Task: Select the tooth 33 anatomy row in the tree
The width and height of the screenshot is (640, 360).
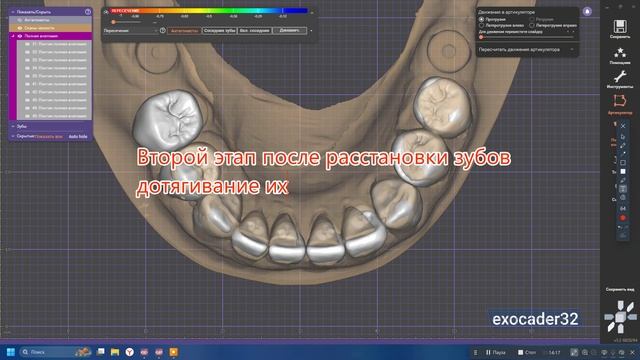Action: (54, 60)
